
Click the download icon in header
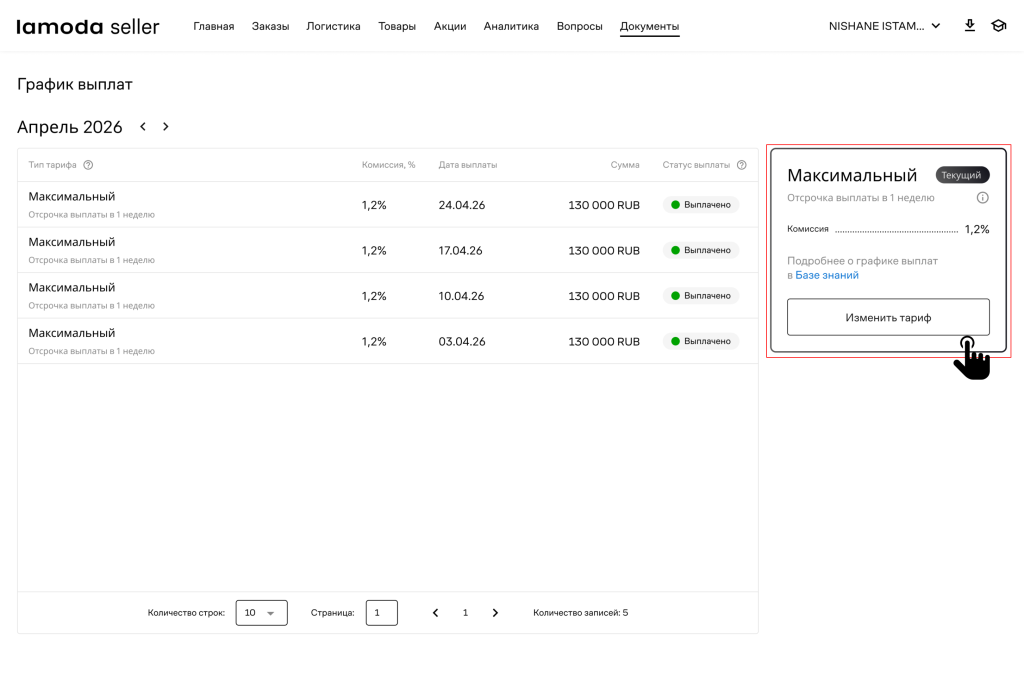pos(969,26)
